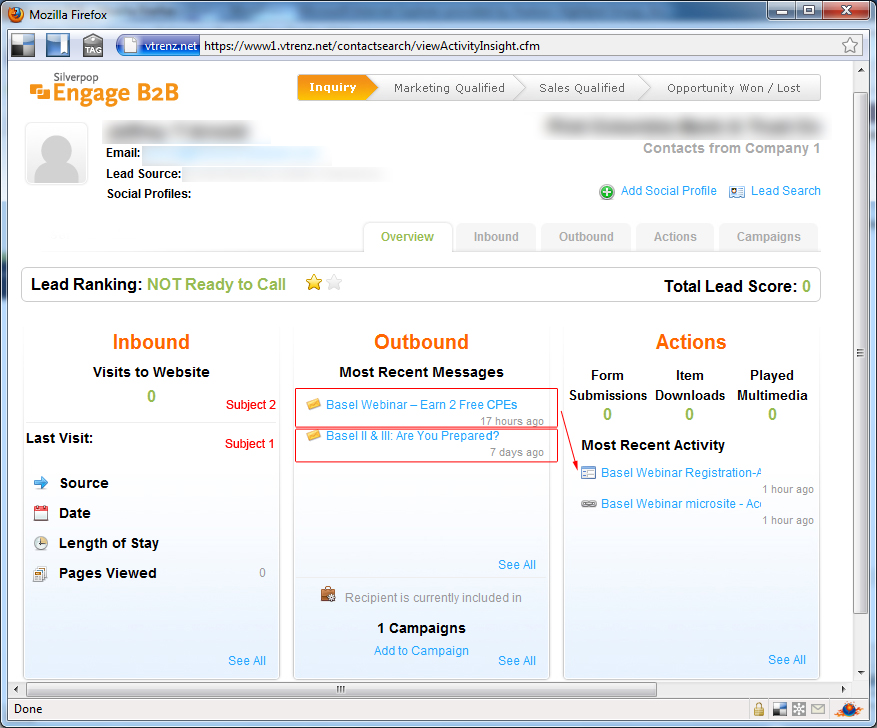
Task: Click the first gold rating star
Action: coord(314,283)
